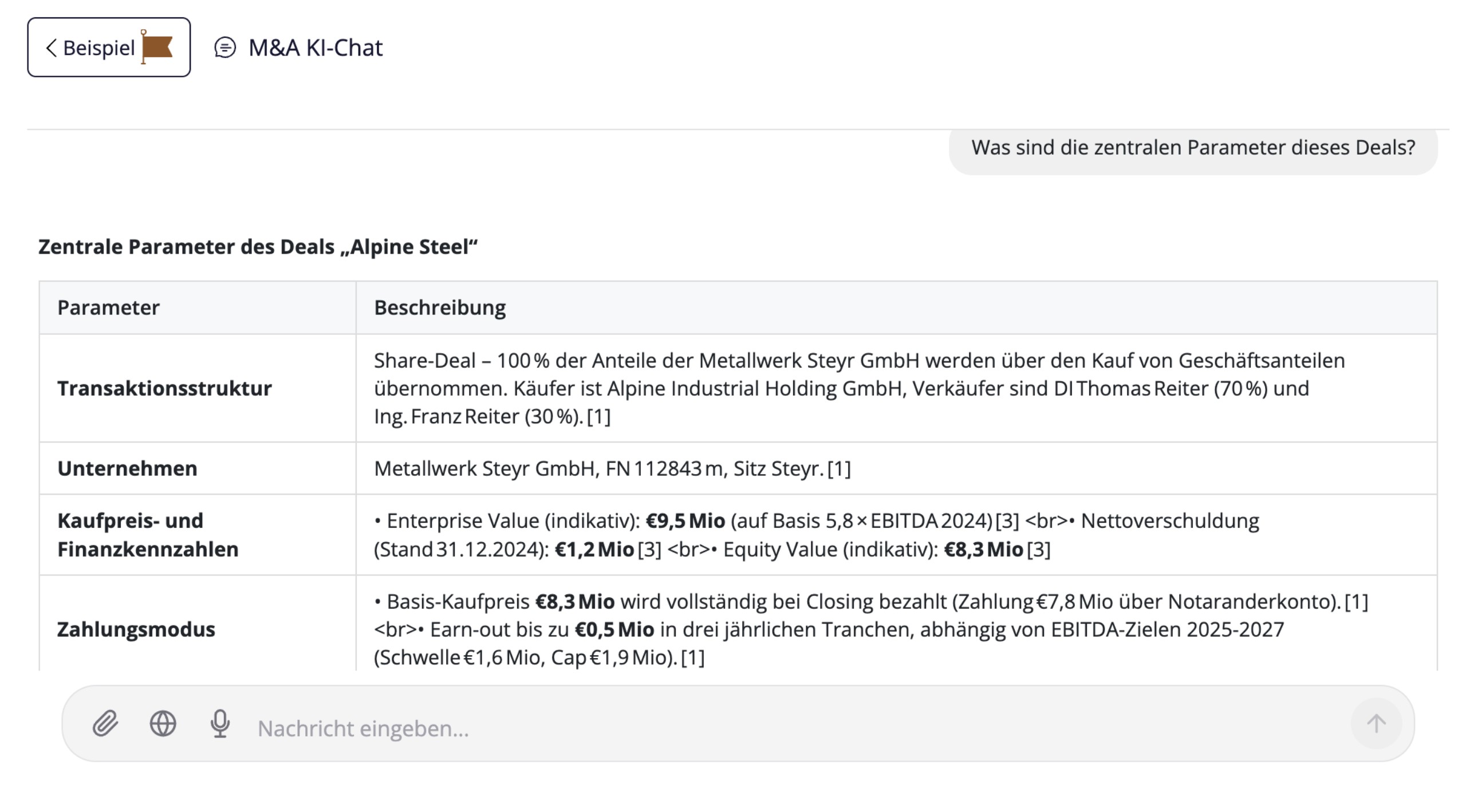Click the Beispiel back button label
Viewport: 1466px width, 812px height.
point(98,48)
